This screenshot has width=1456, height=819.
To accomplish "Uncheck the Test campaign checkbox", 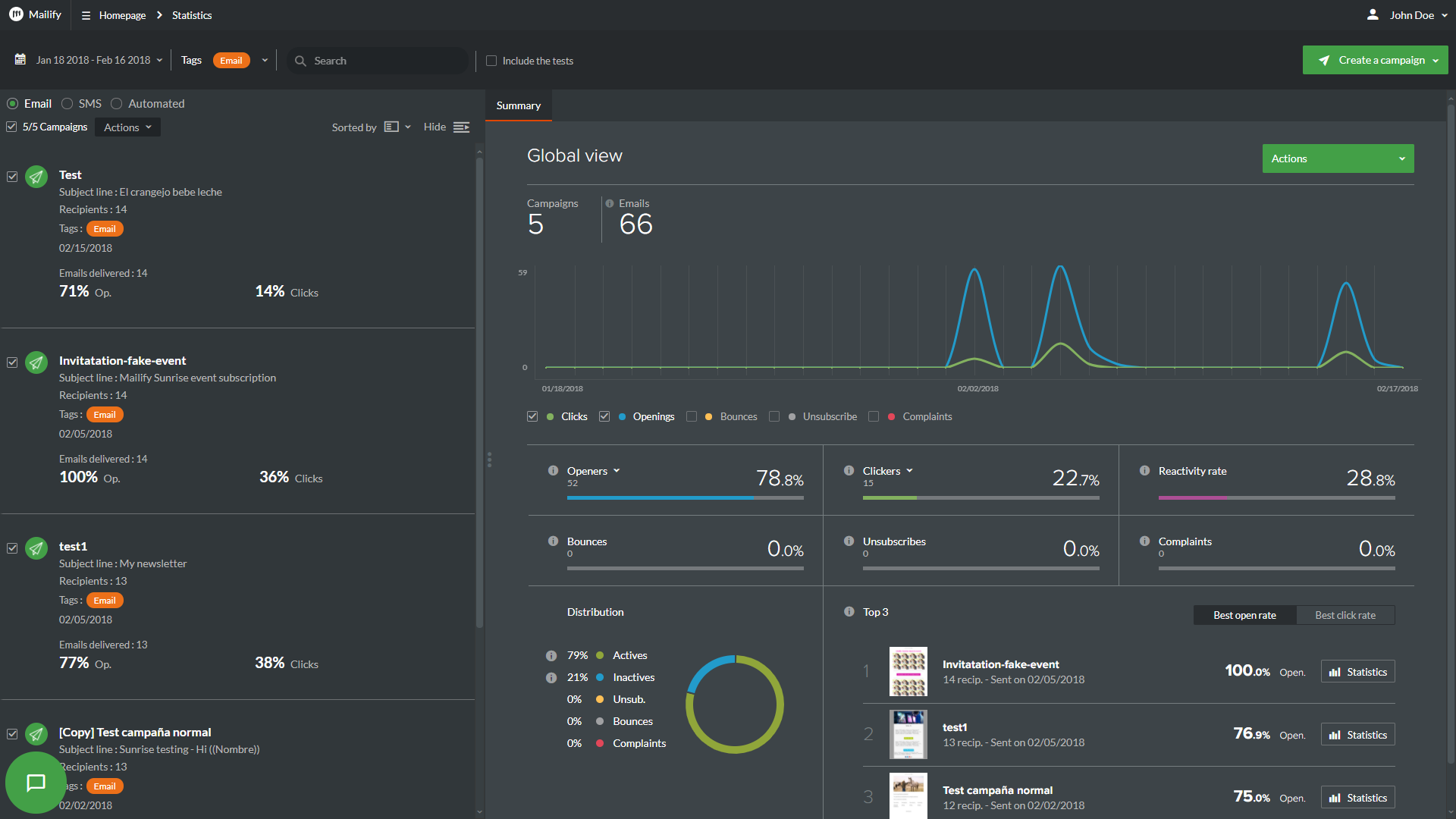I will click(x=12, y=177).
